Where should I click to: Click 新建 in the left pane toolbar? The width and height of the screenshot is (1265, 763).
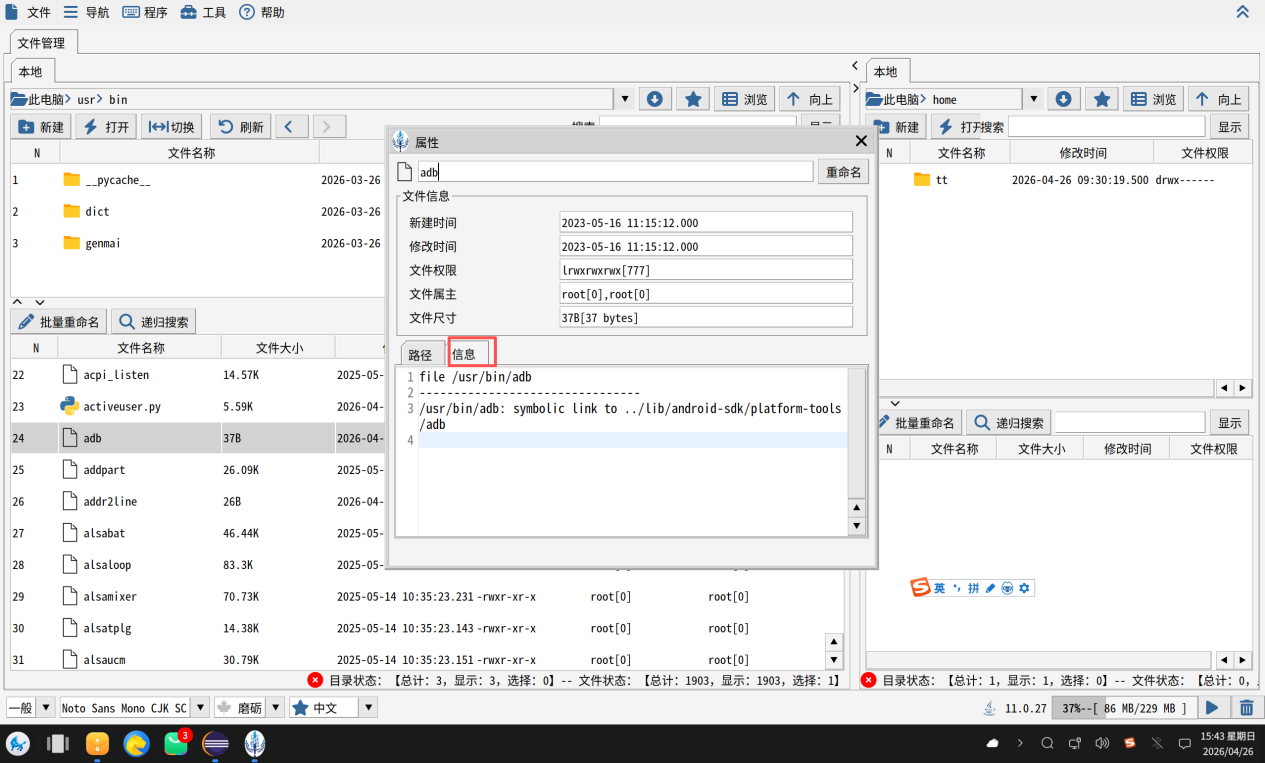point(41,127)
